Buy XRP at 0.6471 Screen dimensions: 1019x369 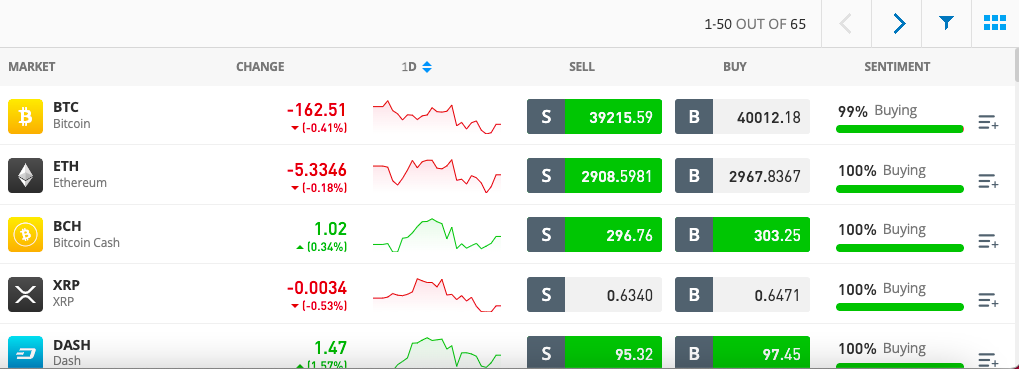pos(742,294)
